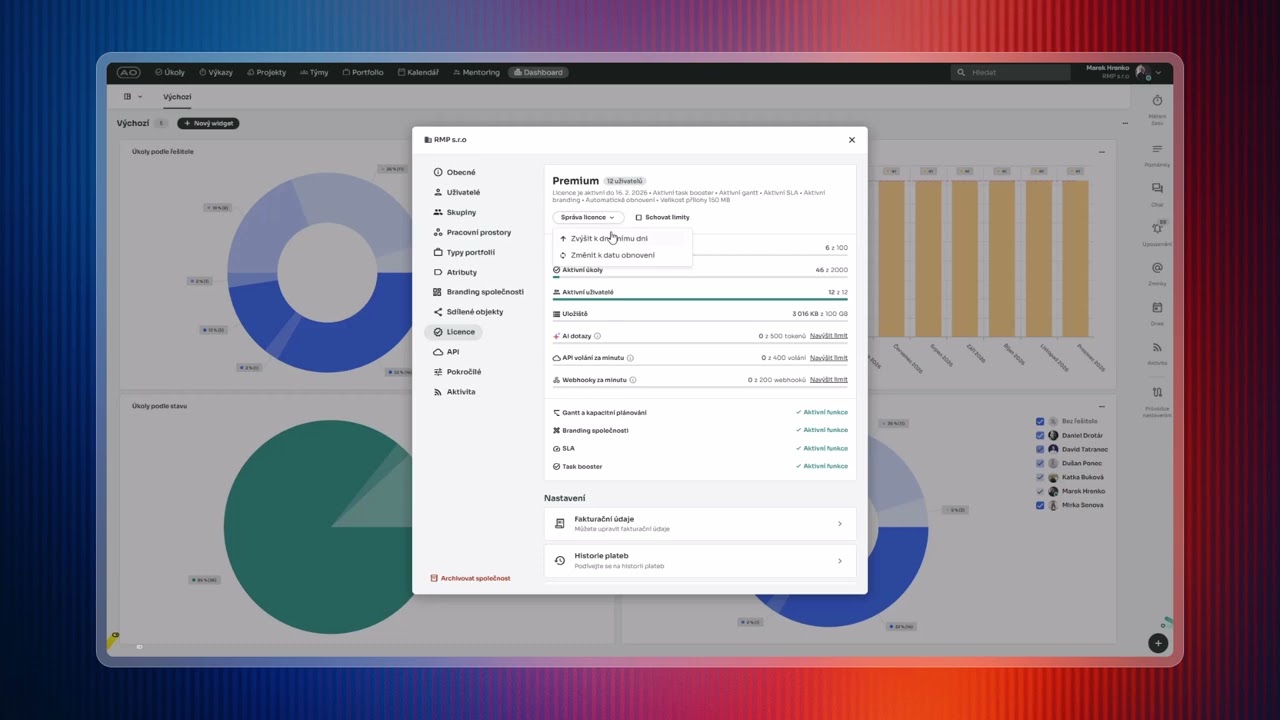
Task: Click the info icon next to AI dotazy
Action: pos(598,336)
